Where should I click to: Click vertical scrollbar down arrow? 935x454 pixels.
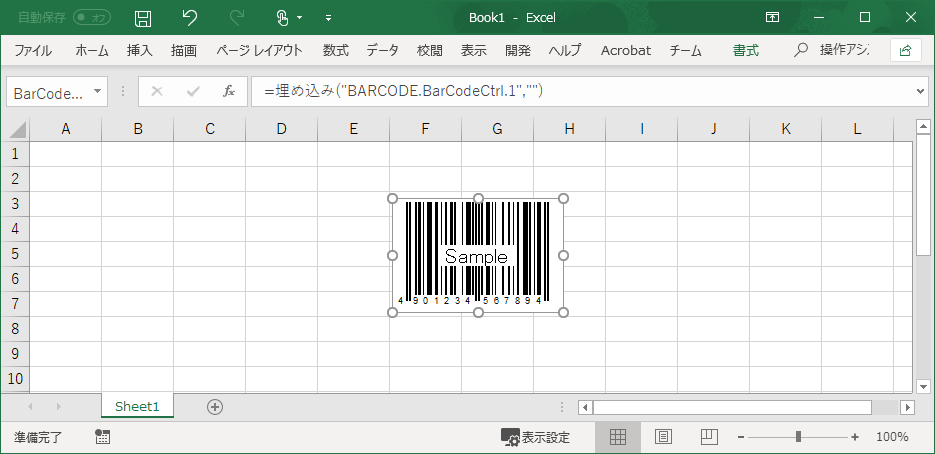pyautogui.click(x=923, y=386)
